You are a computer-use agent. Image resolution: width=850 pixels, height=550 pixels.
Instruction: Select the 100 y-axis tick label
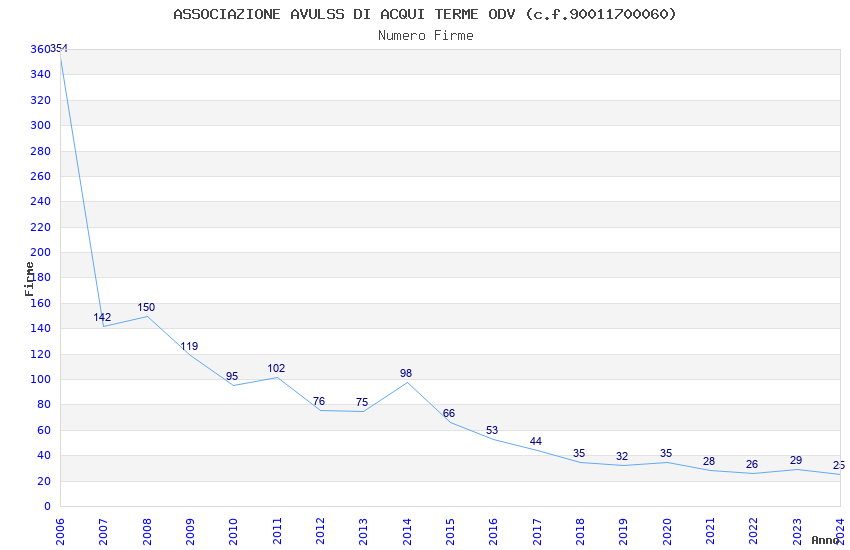(41, 379)
